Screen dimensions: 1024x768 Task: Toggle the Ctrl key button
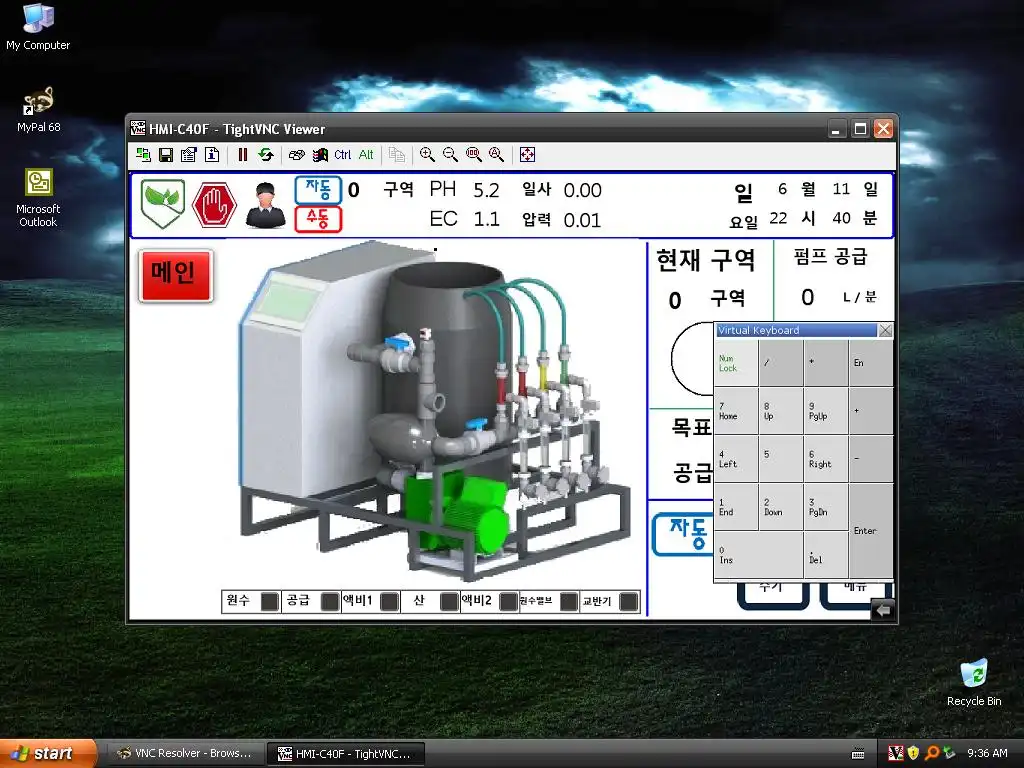point(343,155)
